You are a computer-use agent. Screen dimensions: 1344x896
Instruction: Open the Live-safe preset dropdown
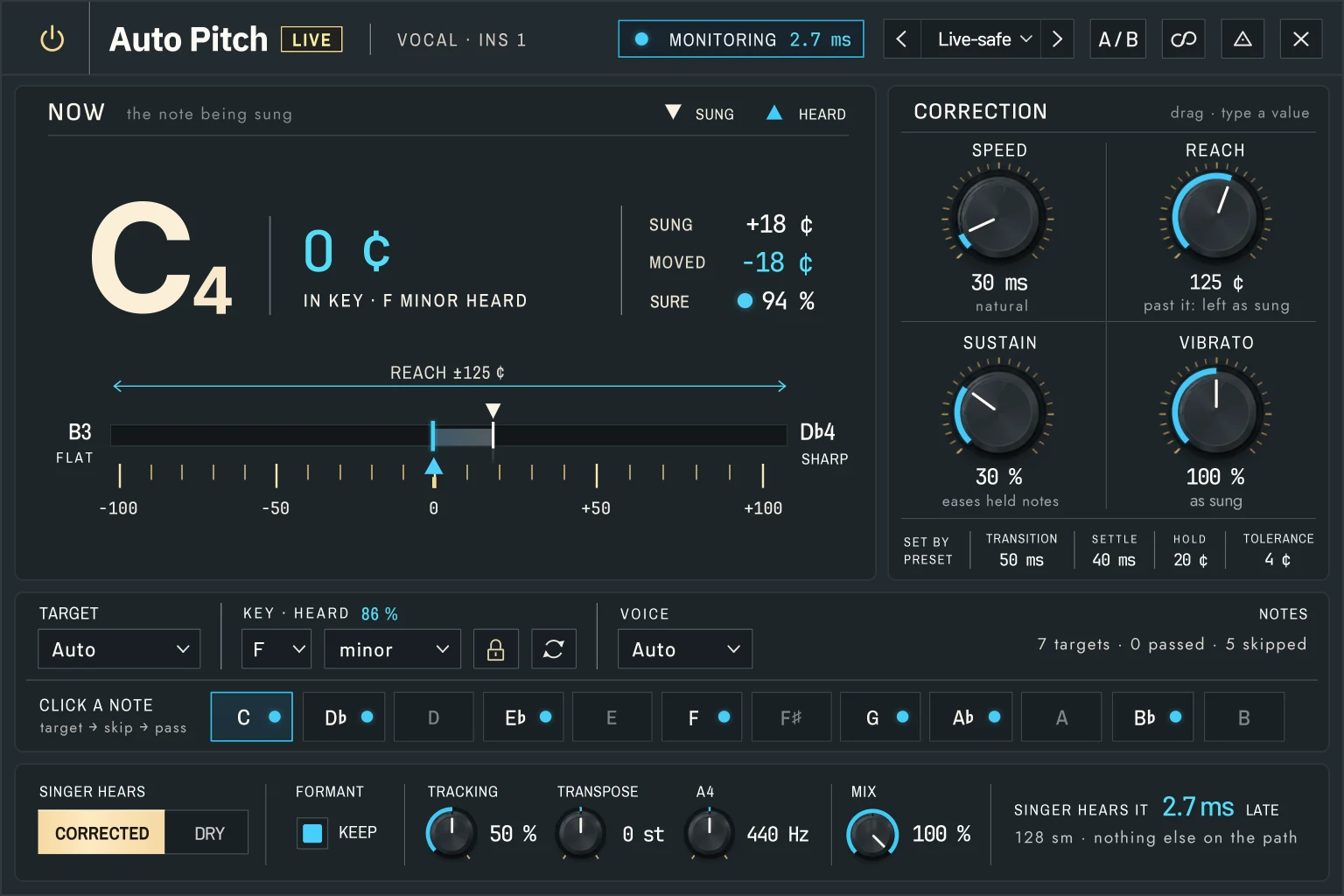click(x=981, y=39)
